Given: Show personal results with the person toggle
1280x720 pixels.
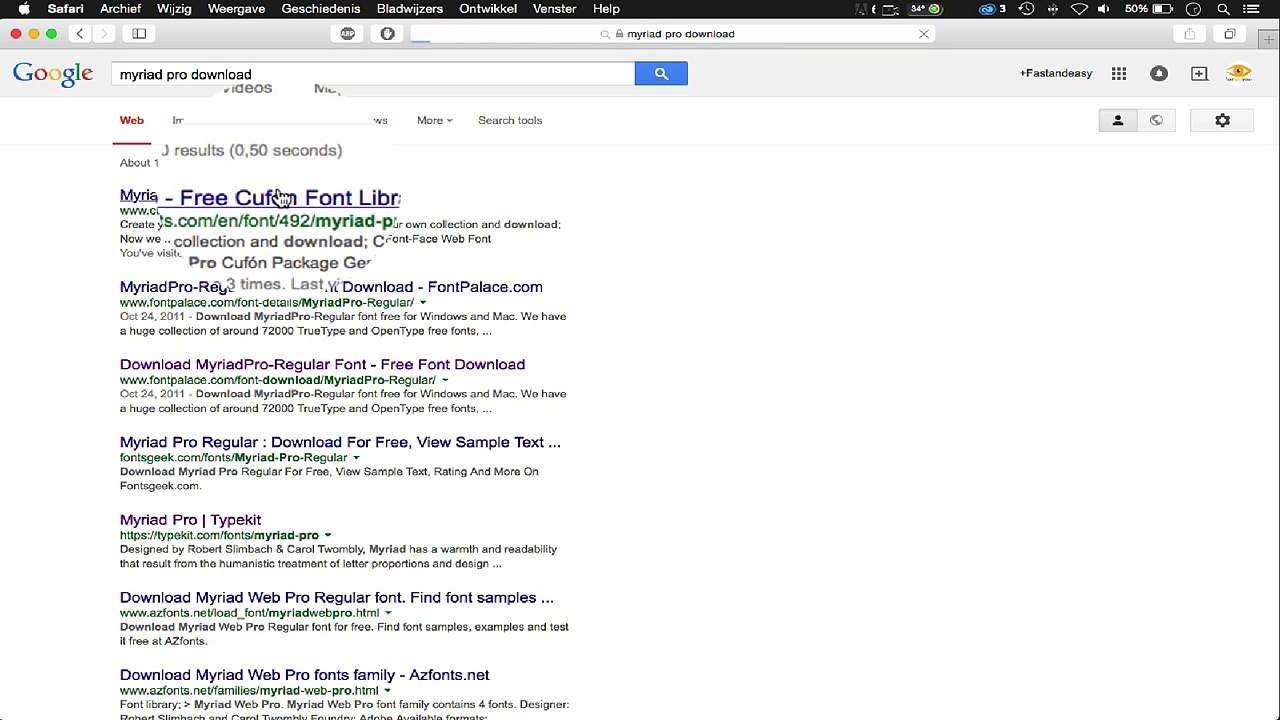Looking at the screenshot, I should [1118, 120].
